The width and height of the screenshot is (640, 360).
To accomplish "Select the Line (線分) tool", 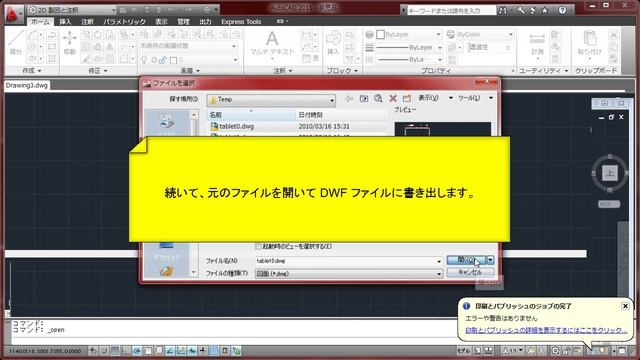I will pos(16,43).
